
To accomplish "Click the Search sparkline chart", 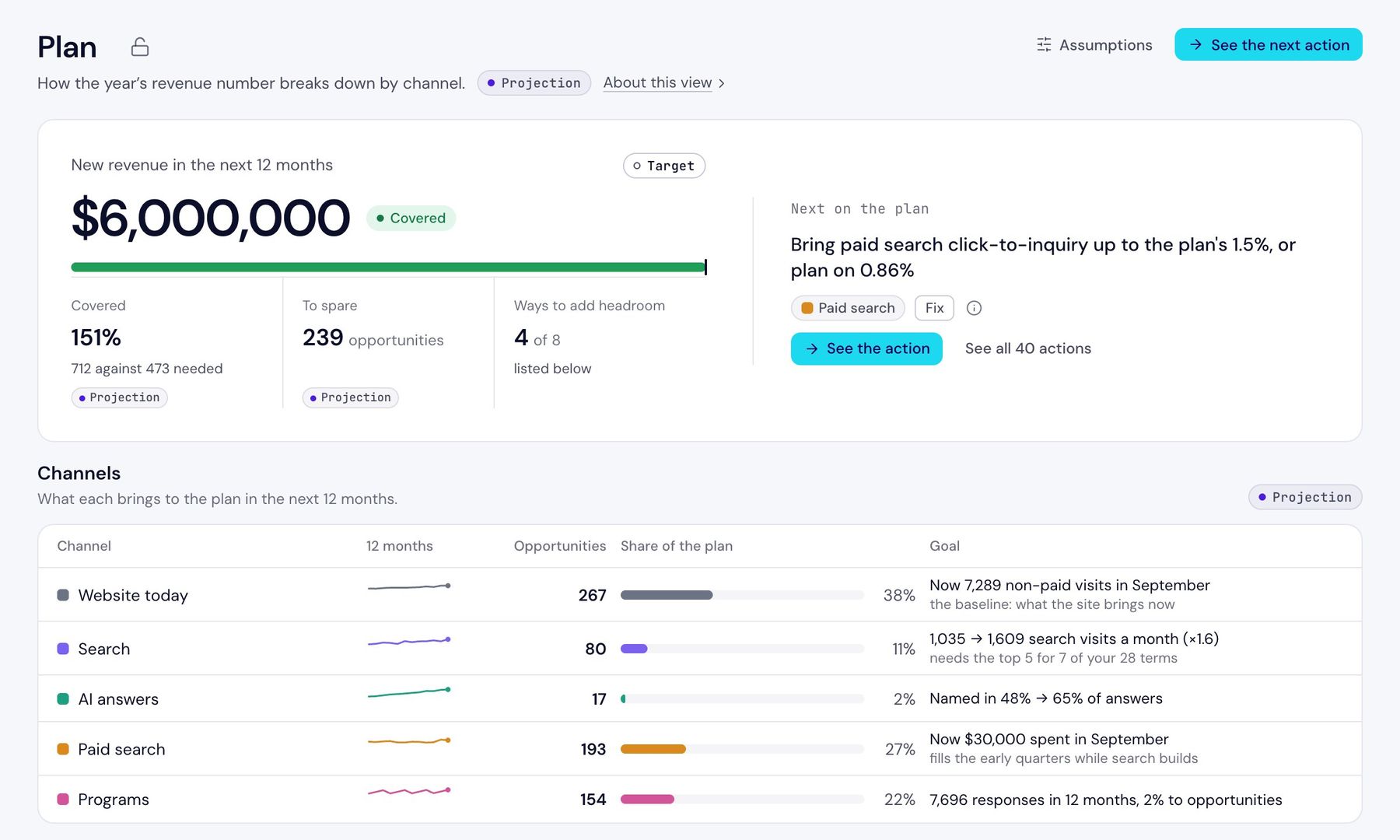I will [409, 642].
